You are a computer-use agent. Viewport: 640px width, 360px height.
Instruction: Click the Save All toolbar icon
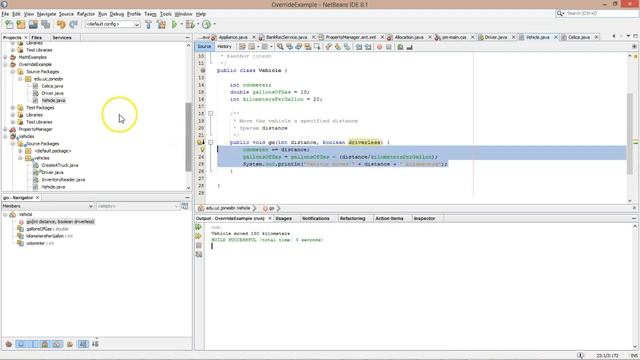click(x=46, y=24)
